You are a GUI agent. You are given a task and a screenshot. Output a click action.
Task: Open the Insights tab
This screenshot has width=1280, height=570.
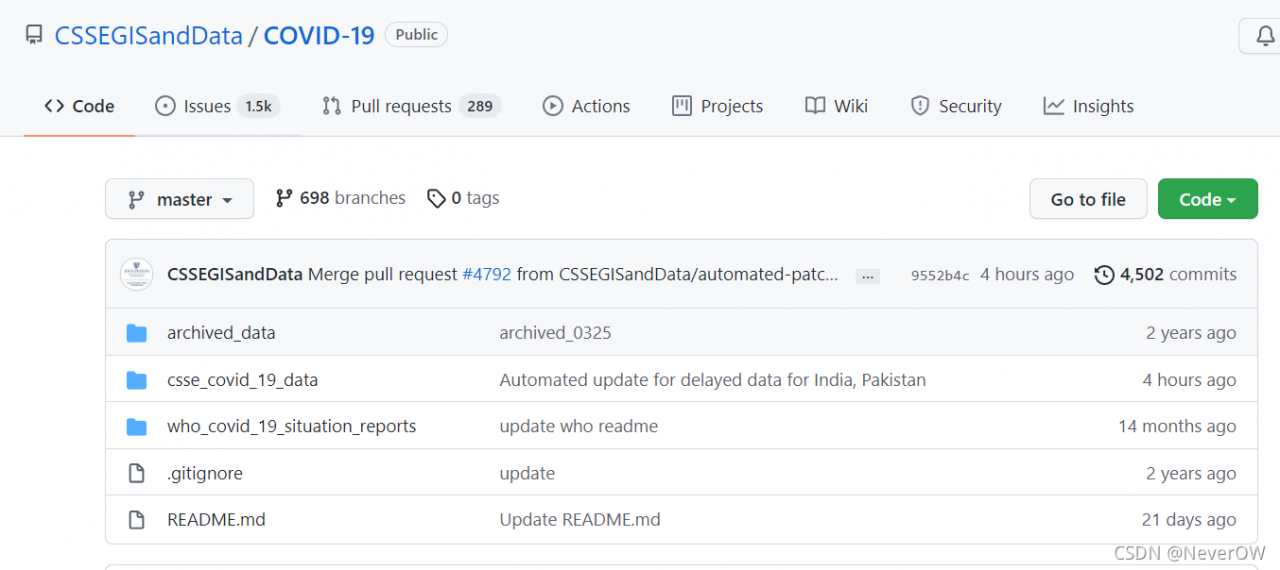click(x=1089, y=106)
